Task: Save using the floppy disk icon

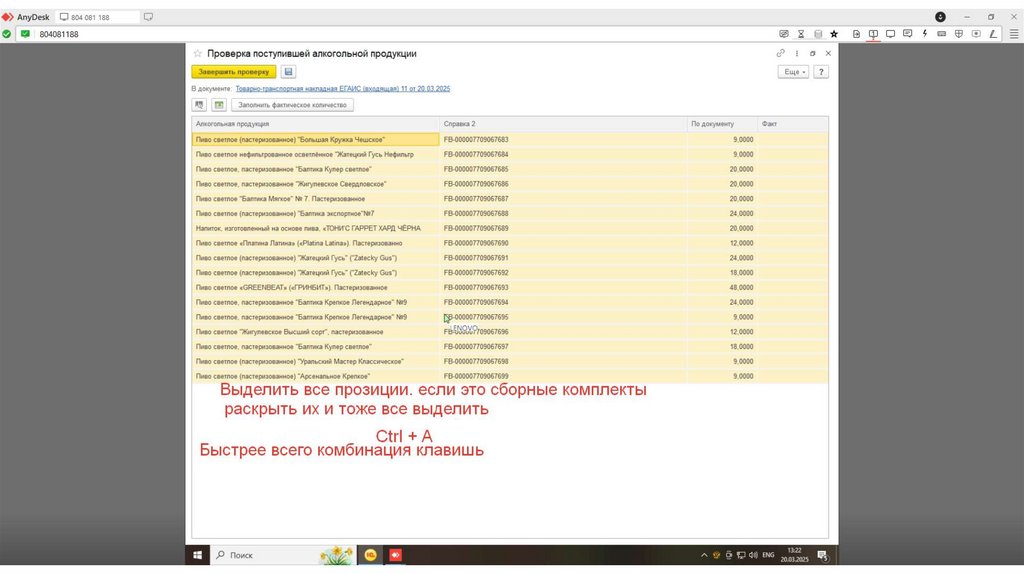Action: (288, 72)
